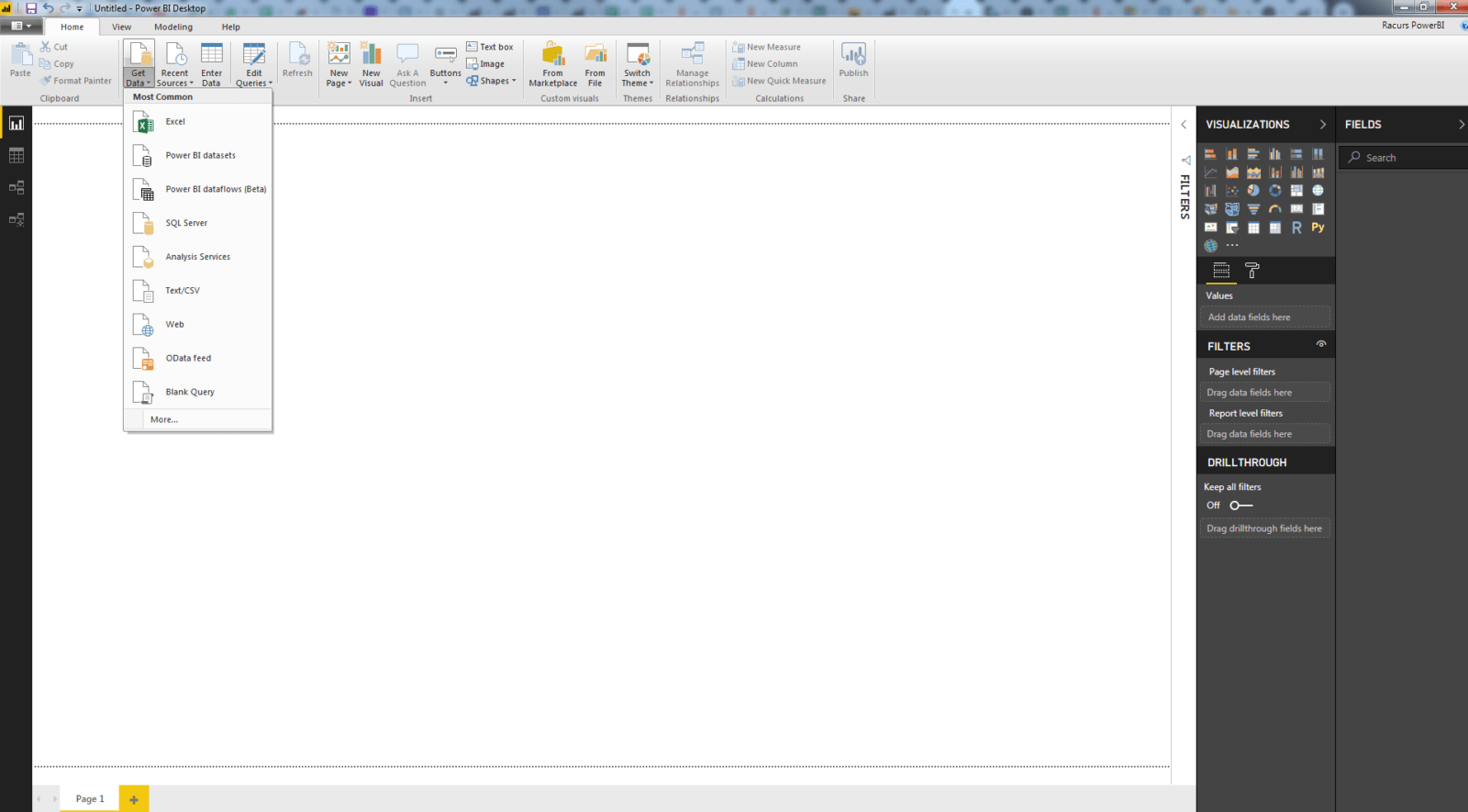Toggle the Filters pane eye icon
Screen dimensions: 1468x812
[1321, 345]
